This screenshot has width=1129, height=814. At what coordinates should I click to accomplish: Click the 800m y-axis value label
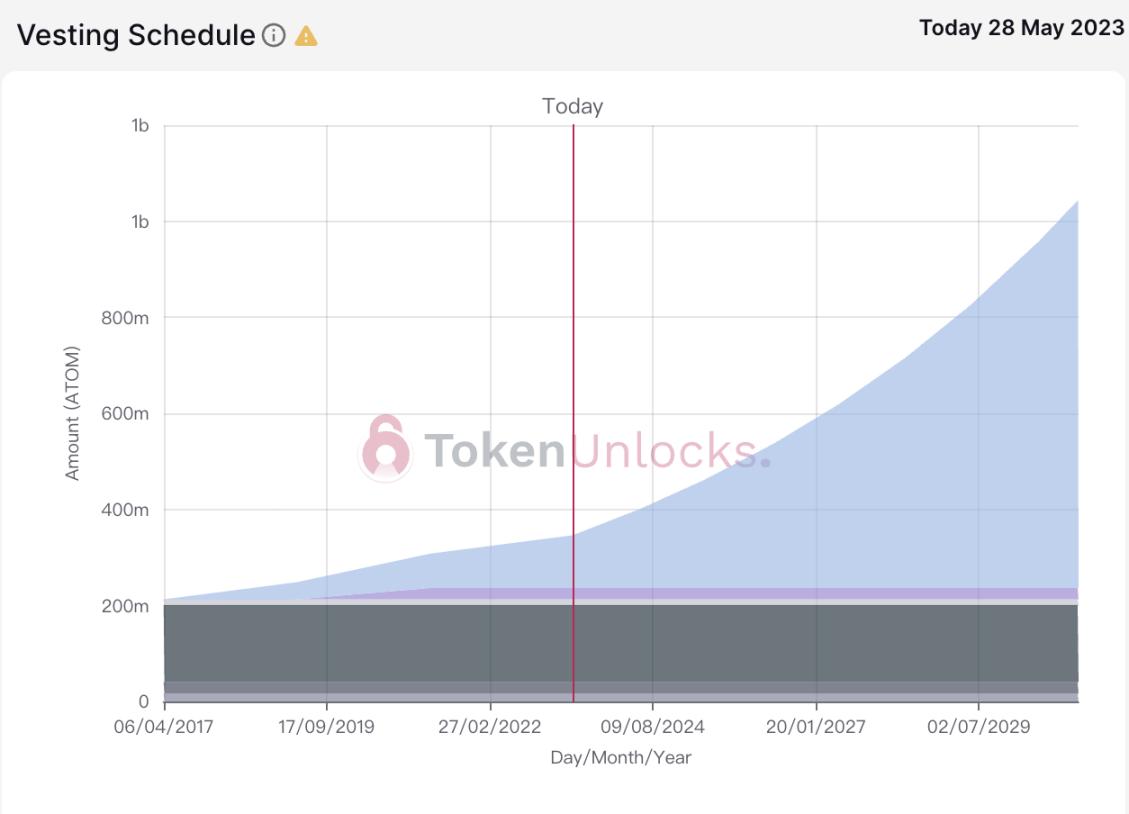click(x=128, y=318)
